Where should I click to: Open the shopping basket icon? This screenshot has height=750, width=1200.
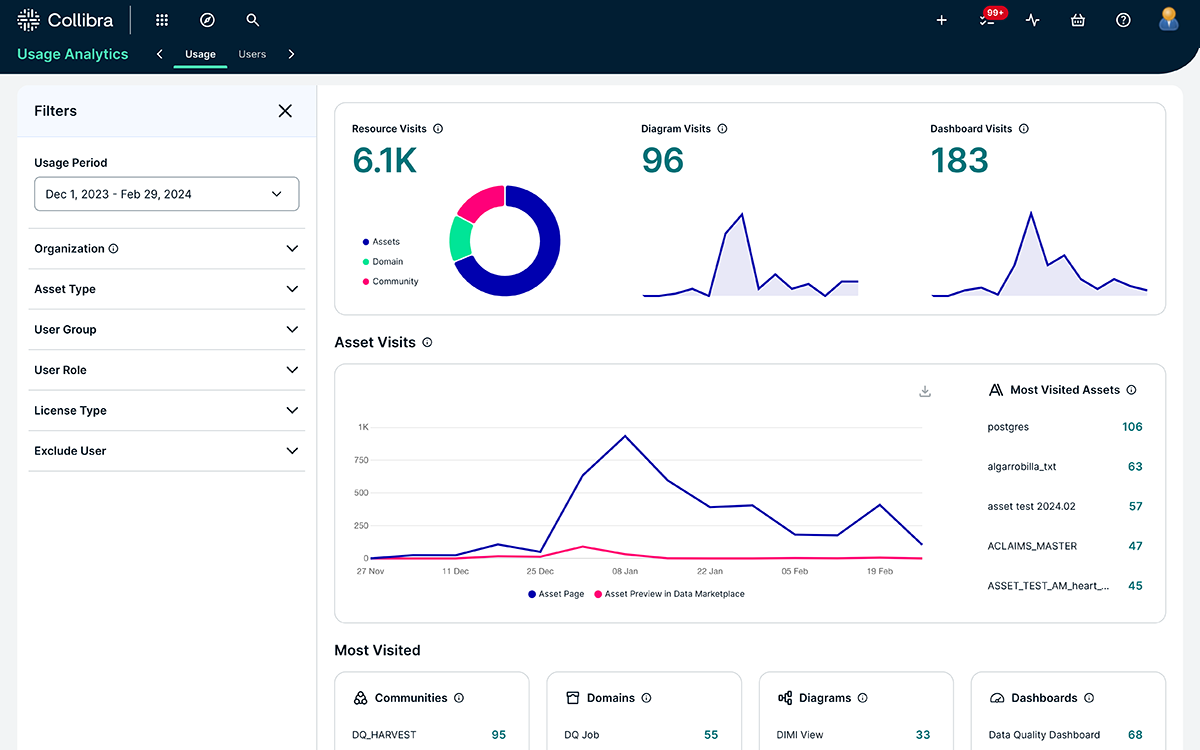point(1078,20)
